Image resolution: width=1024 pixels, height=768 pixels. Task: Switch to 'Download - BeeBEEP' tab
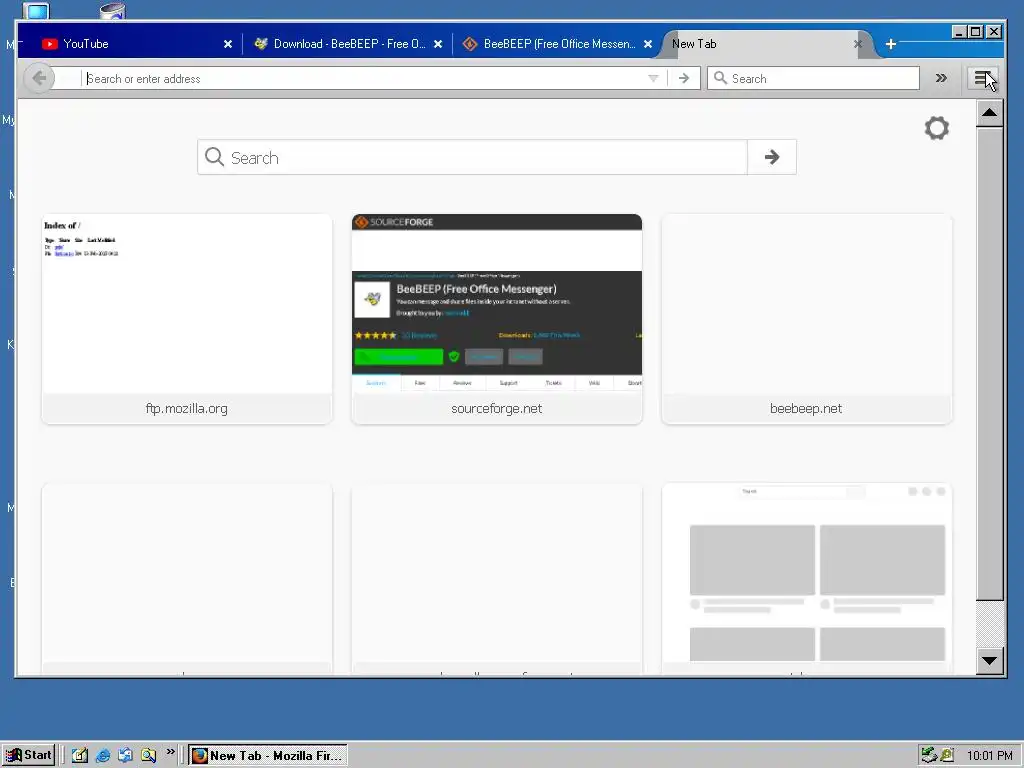[347, 44]
